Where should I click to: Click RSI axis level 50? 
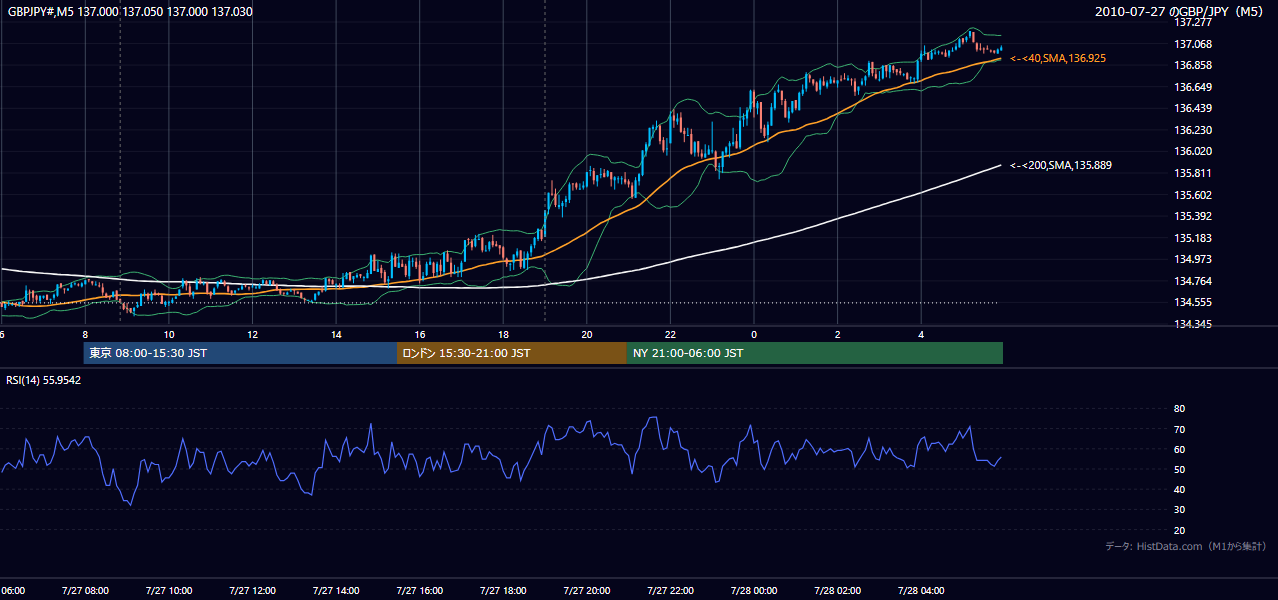click(1179, 469)
